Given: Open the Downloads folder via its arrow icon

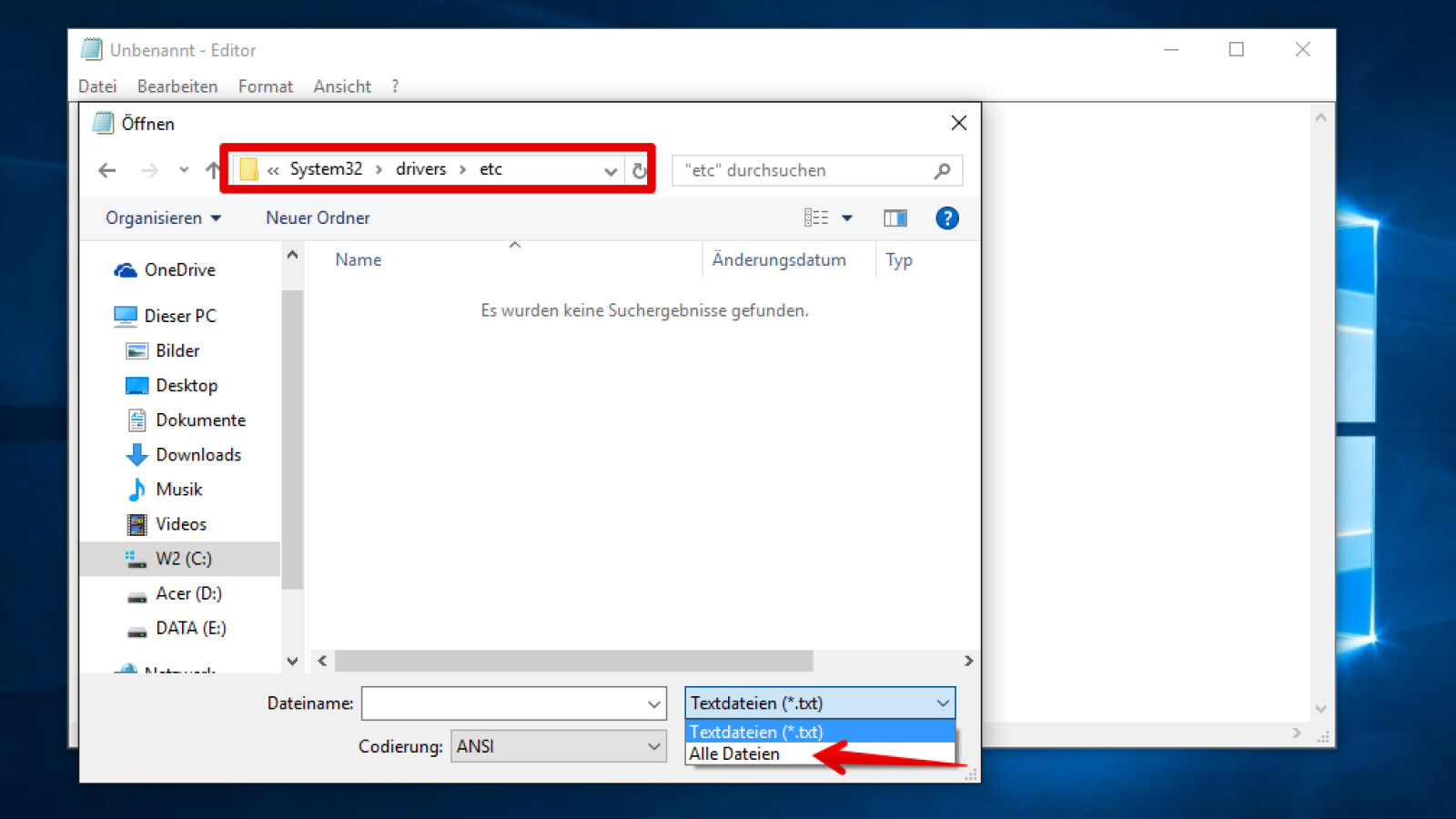Looking at the screenshot, I should tap(136, 454).
